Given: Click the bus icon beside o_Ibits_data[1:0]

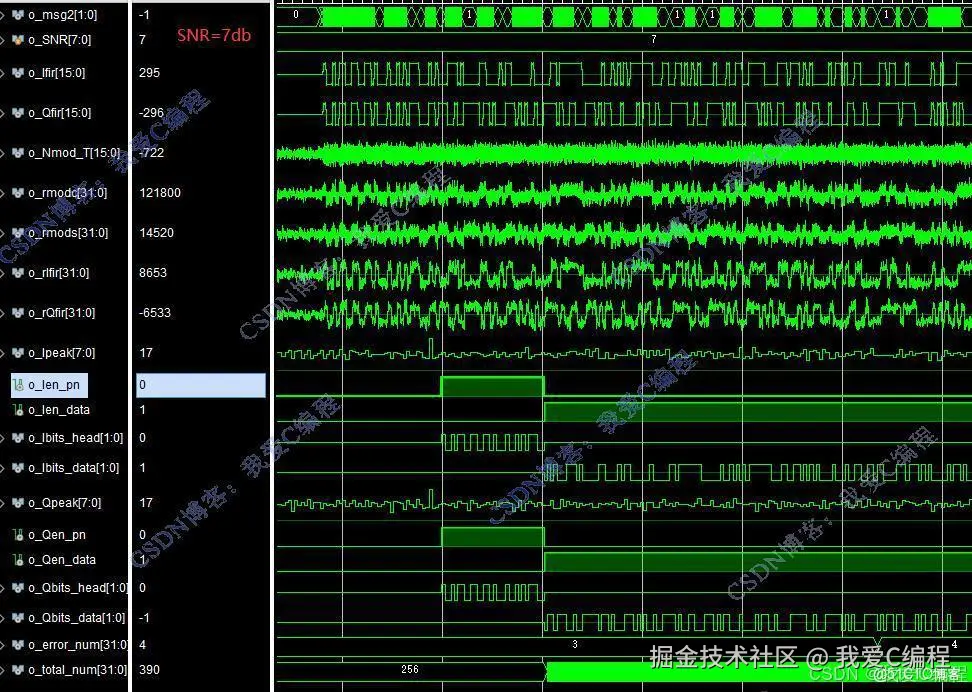Looking at the screenshot, I should click(18, 468).
